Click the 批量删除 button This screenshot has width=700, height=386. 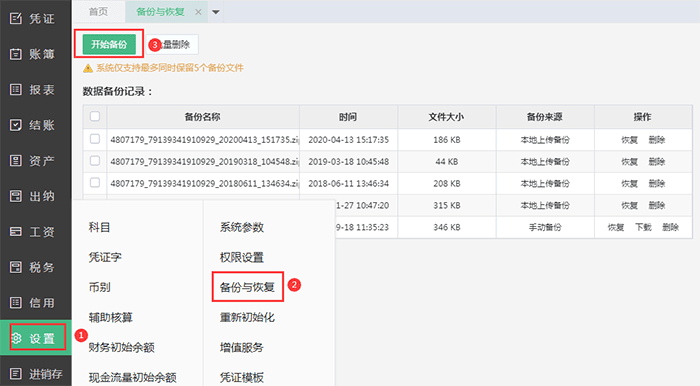click(x=172, y=44)
